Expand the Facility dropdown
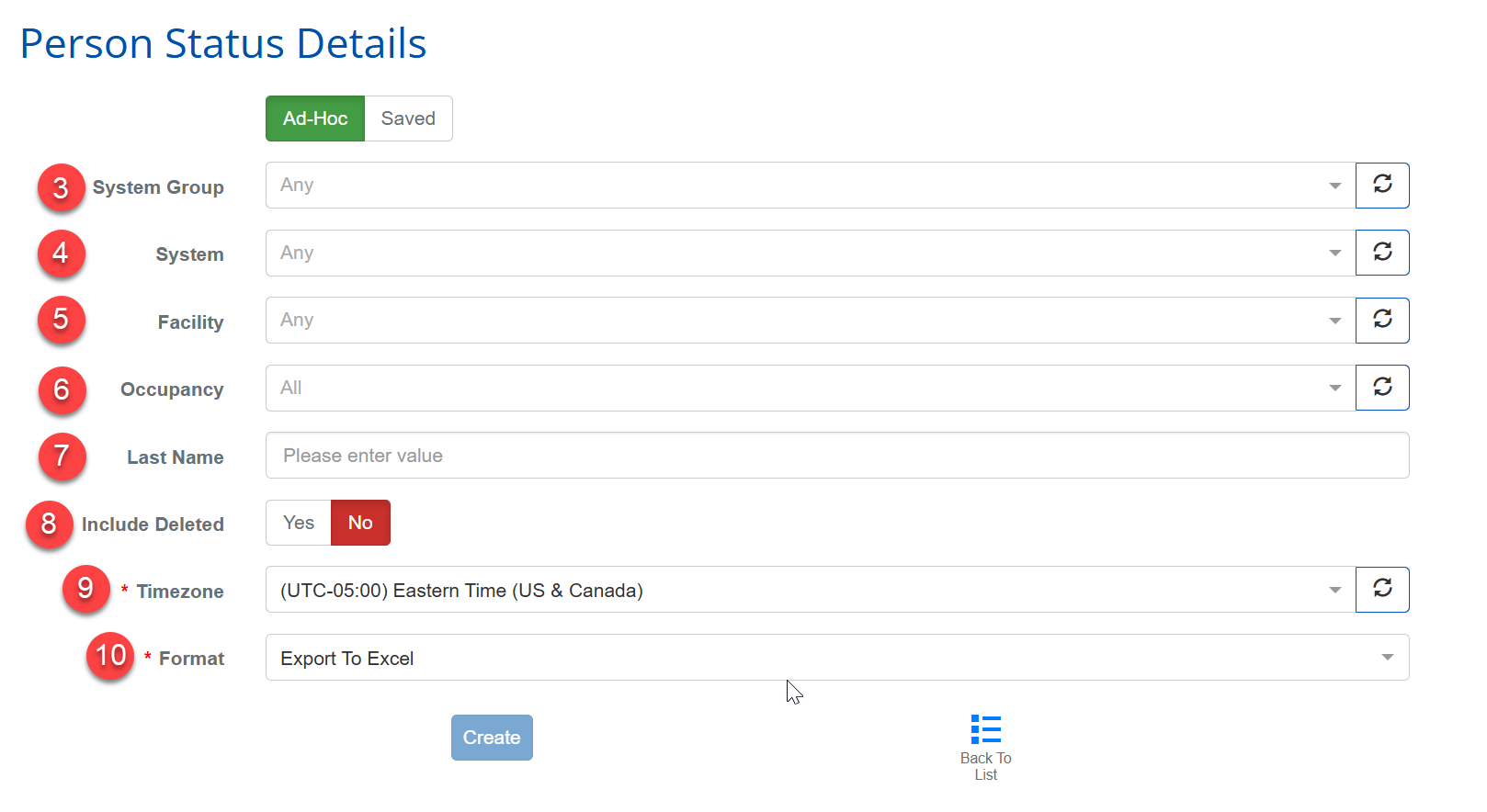This screenshot has height=812, width=1487. coord(809,320)
